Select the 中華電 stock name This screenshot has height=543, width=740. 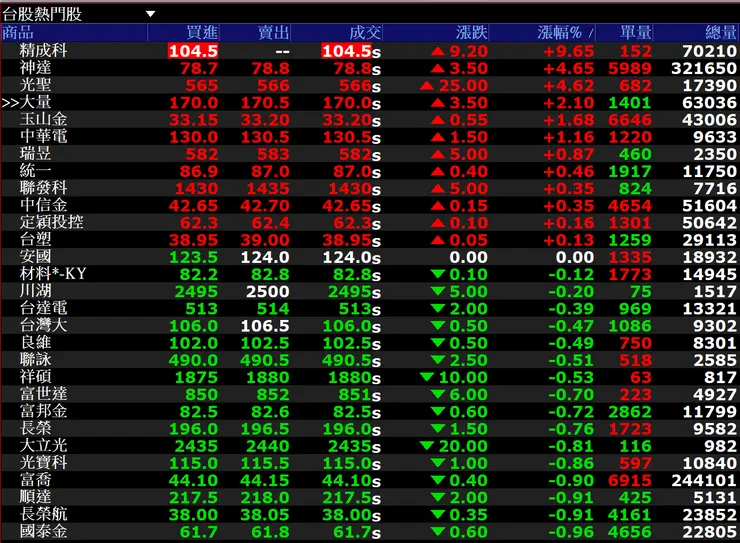point(43,136)
